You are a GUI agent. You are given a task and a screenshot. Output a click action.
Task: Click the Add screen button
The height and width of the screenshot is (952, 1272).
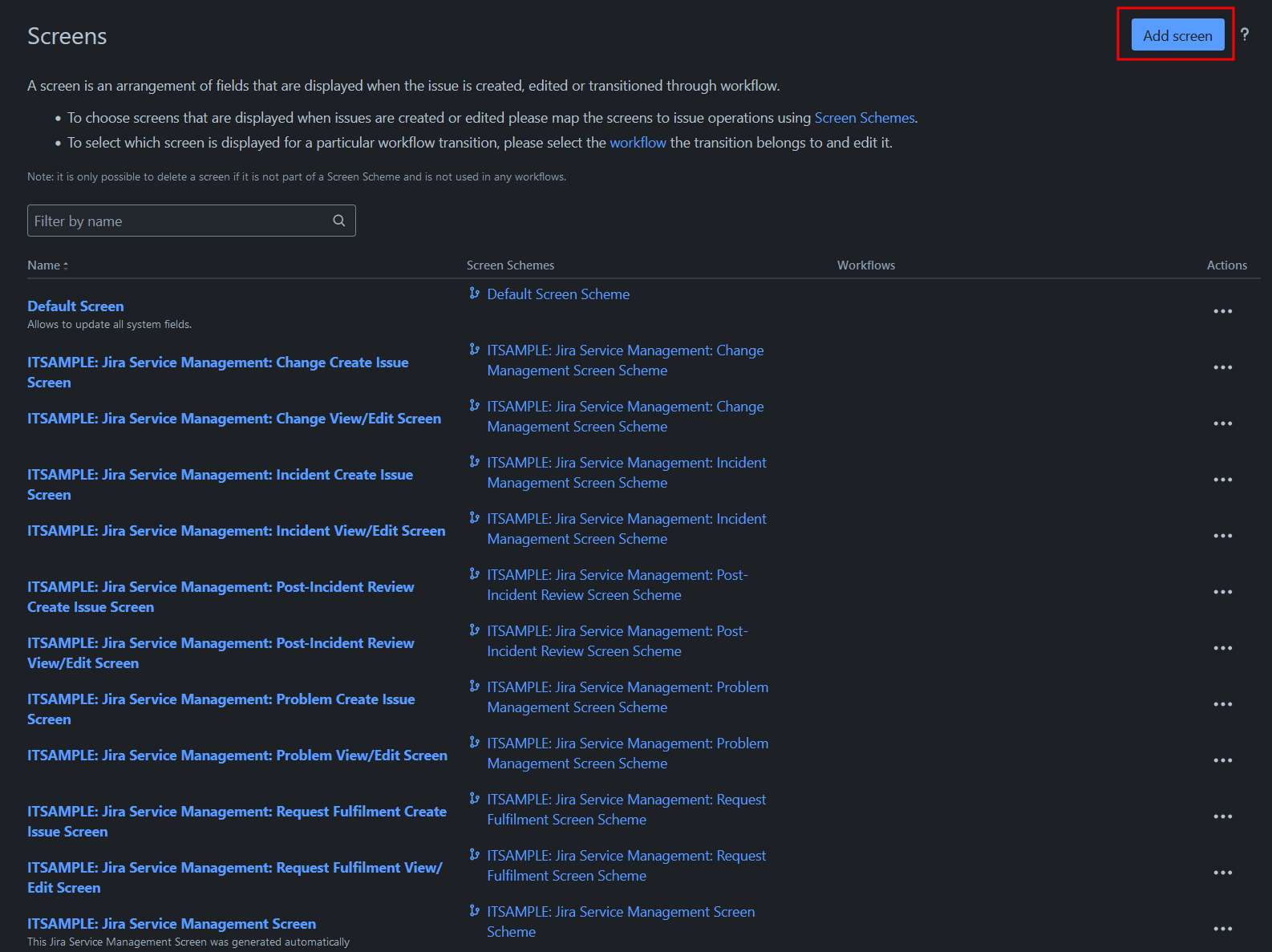[1177, 35]
